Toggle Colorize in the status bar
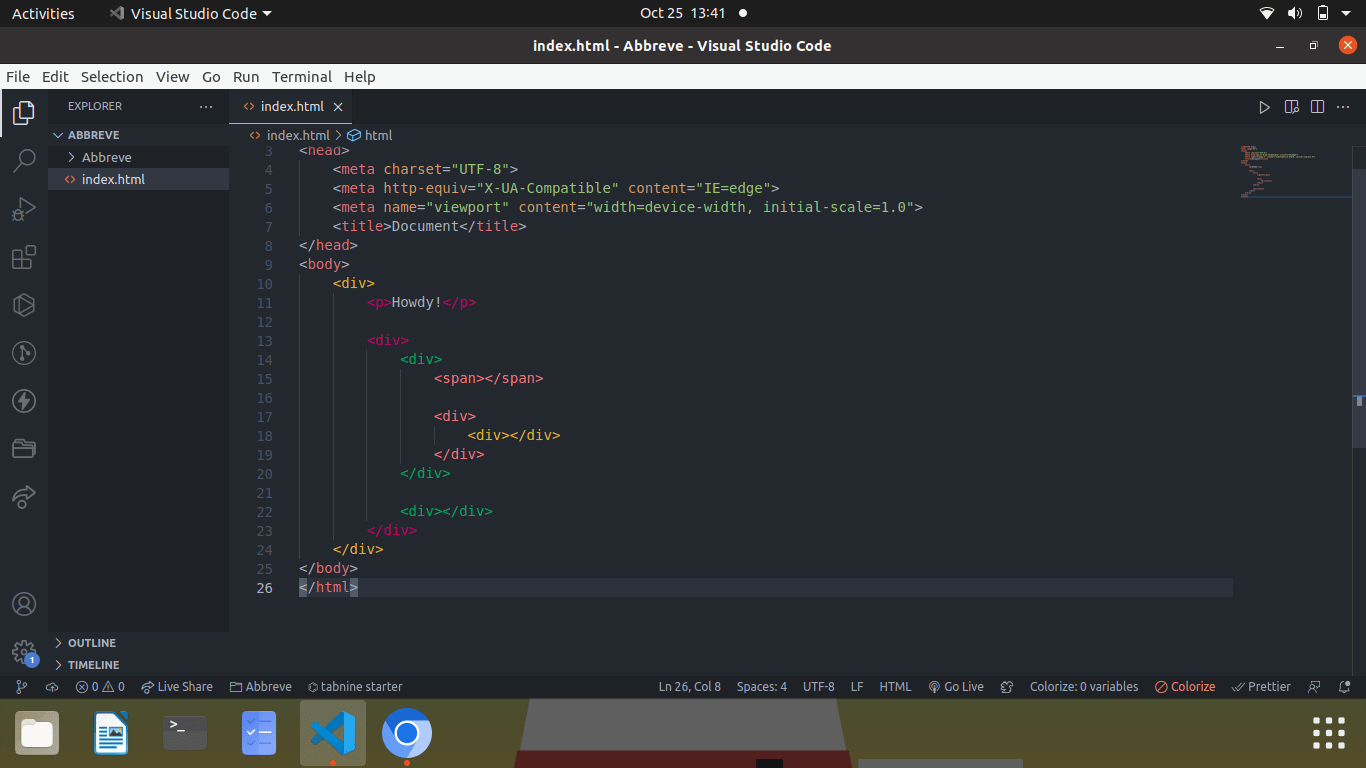This screenshot has width=1366, height=768. [1185, 687]
